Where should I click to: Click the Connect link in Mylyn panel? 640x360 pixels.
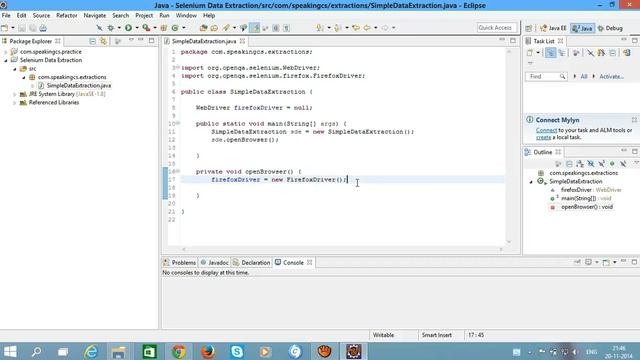pyautogui.click(x=546, y=130)
